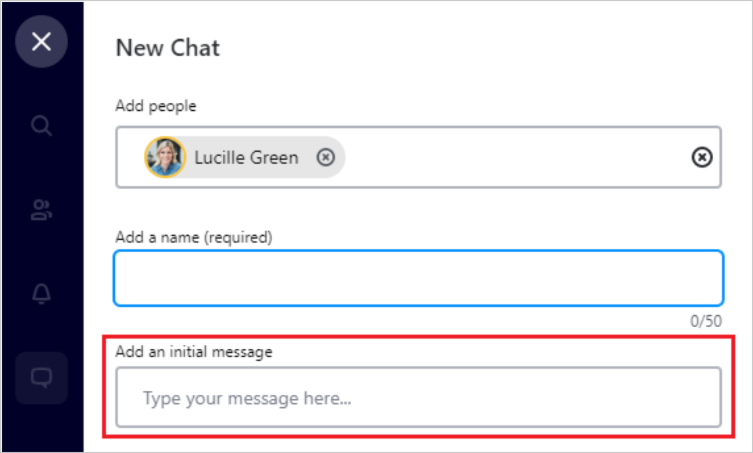This screenshot has height=453, width=753.
Task: Click Lucille Green's avatar photo
Action: coord(165,157)
